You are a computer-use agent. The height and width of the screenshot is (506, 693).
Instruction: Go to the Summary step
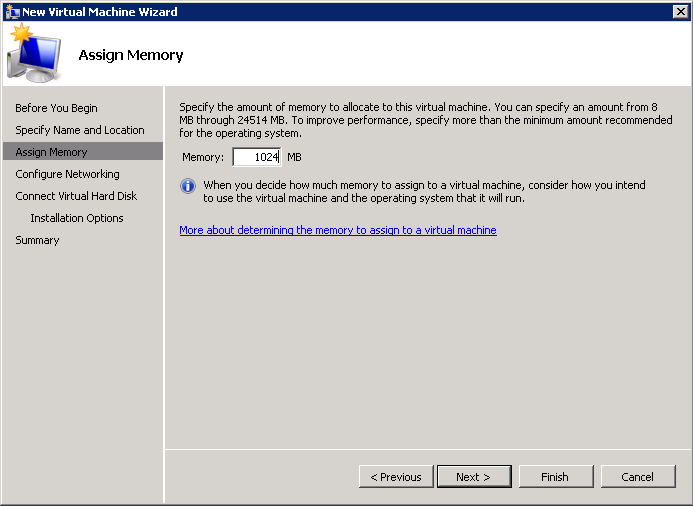tap(37, 240)
